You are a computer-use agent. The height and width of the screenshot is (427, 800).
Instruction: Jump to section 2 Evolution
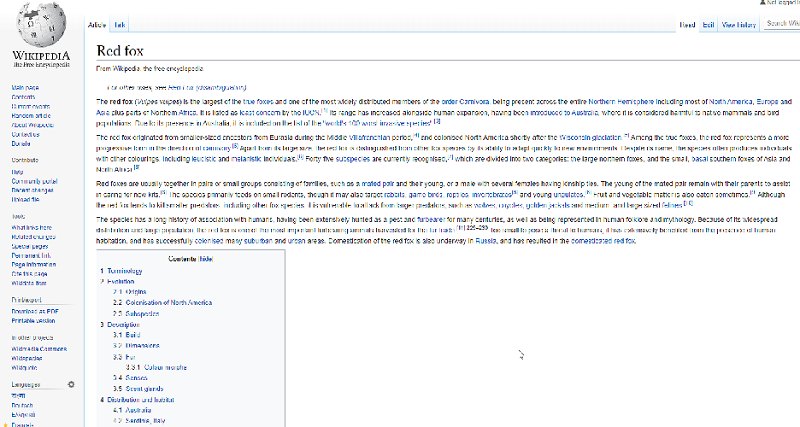click(117, 281)
